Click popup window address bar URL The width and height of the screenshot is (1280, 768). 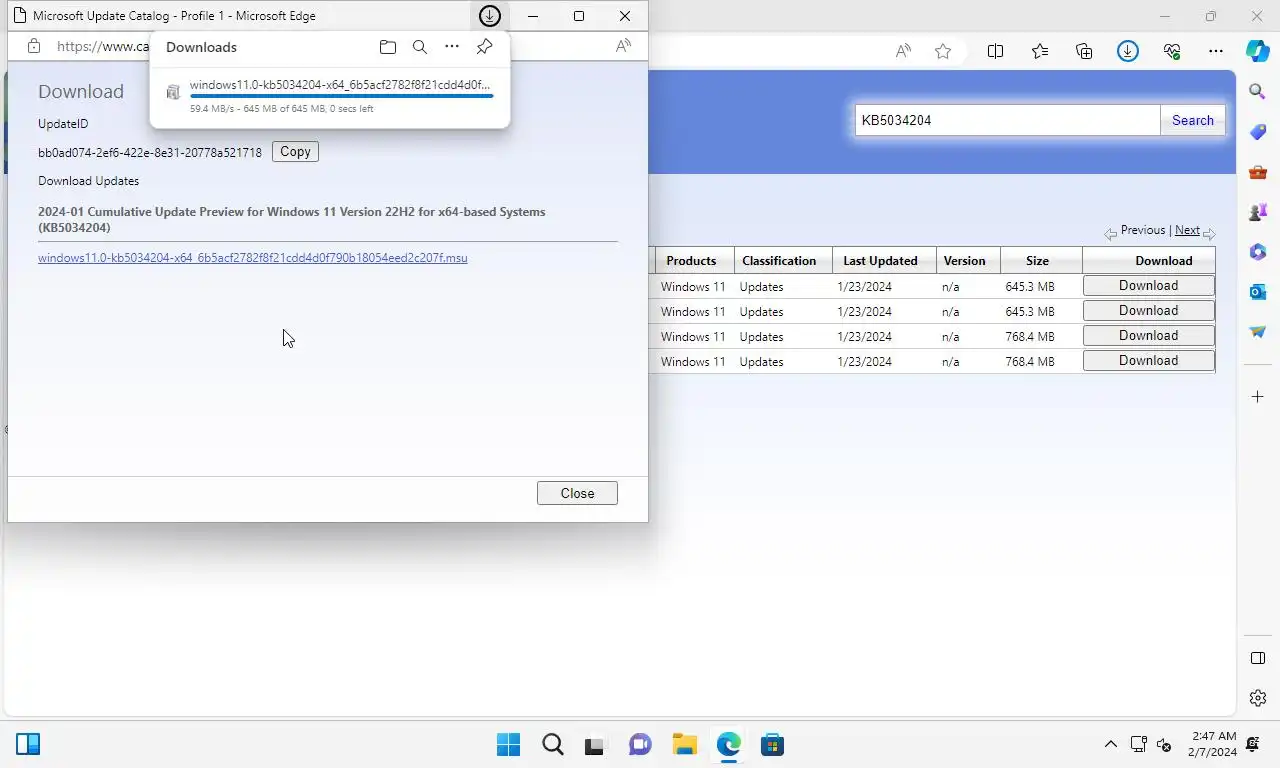(103, 46)
